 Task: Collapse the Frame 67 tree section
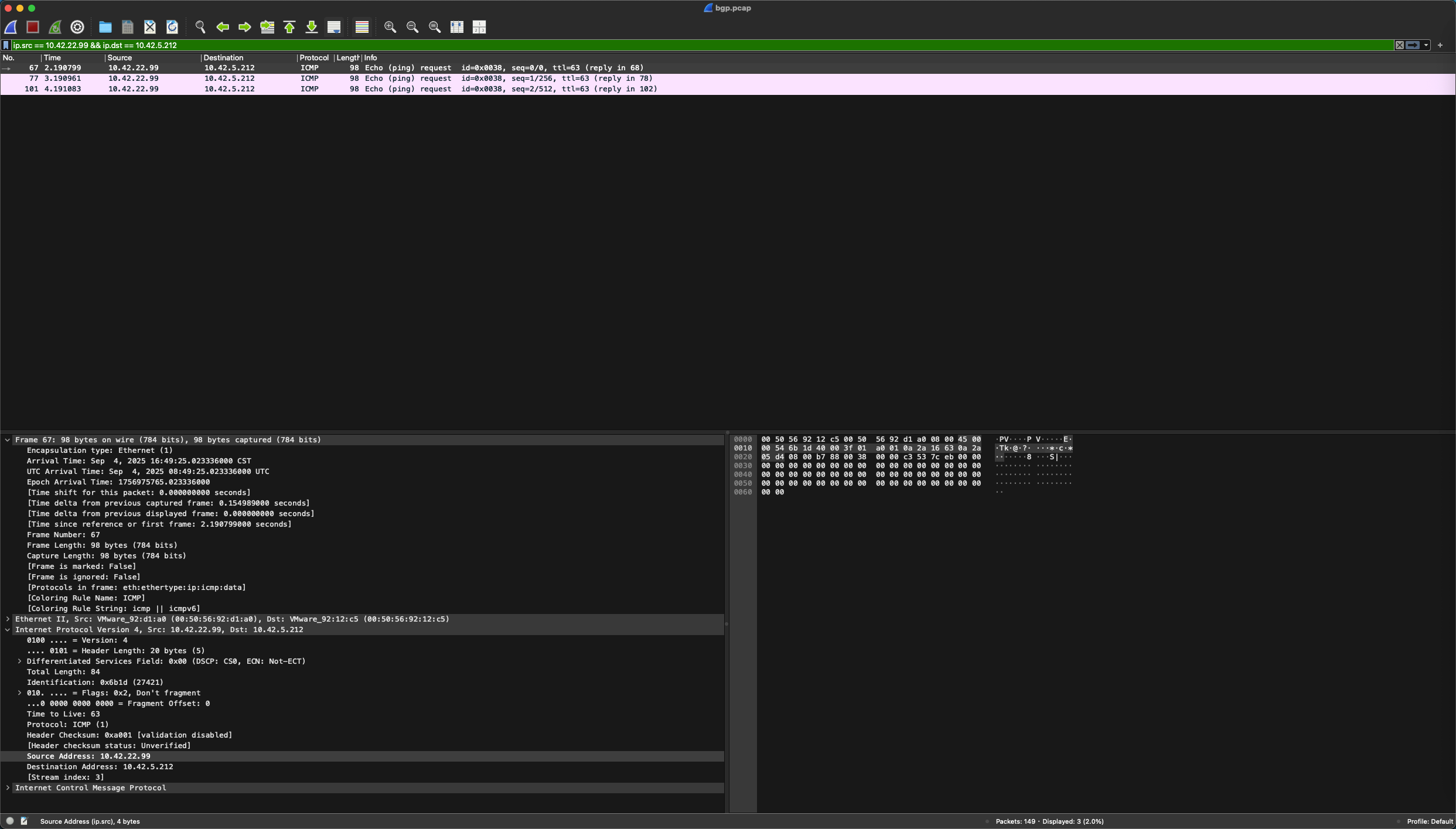tap(8, 440)
